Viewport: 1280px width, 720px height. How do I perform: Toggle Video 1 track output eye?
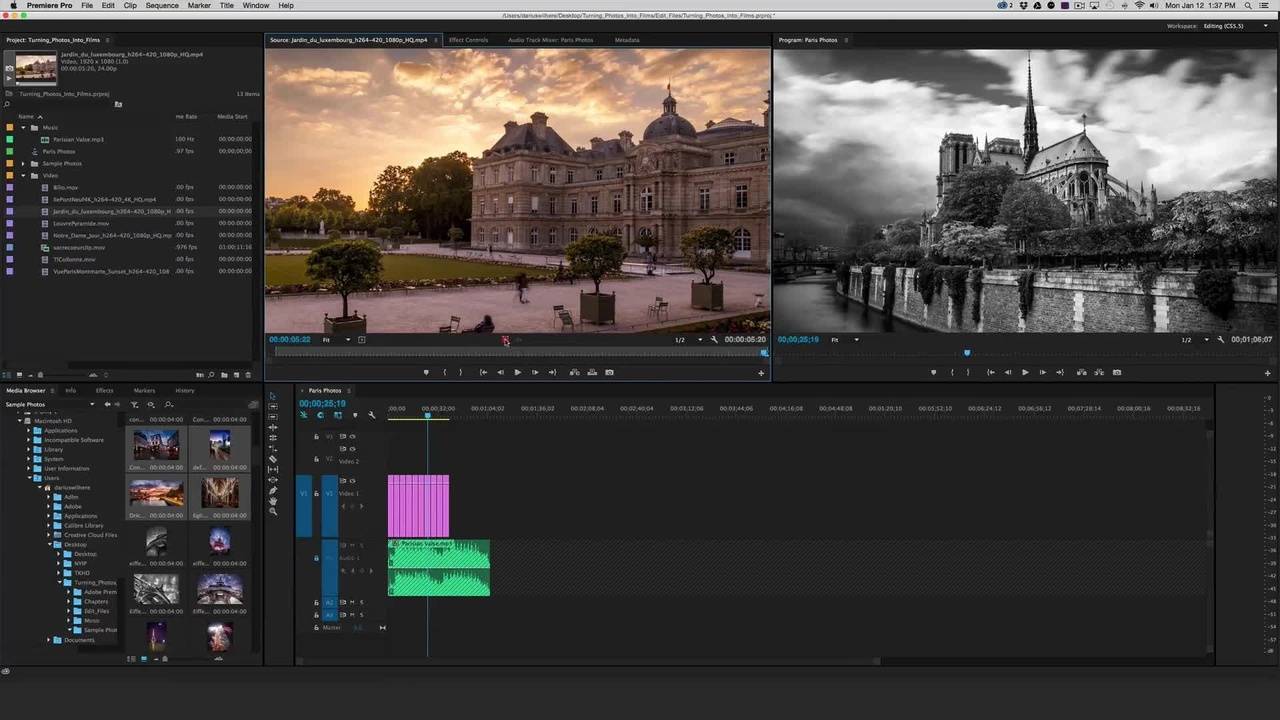coord(353,481)
